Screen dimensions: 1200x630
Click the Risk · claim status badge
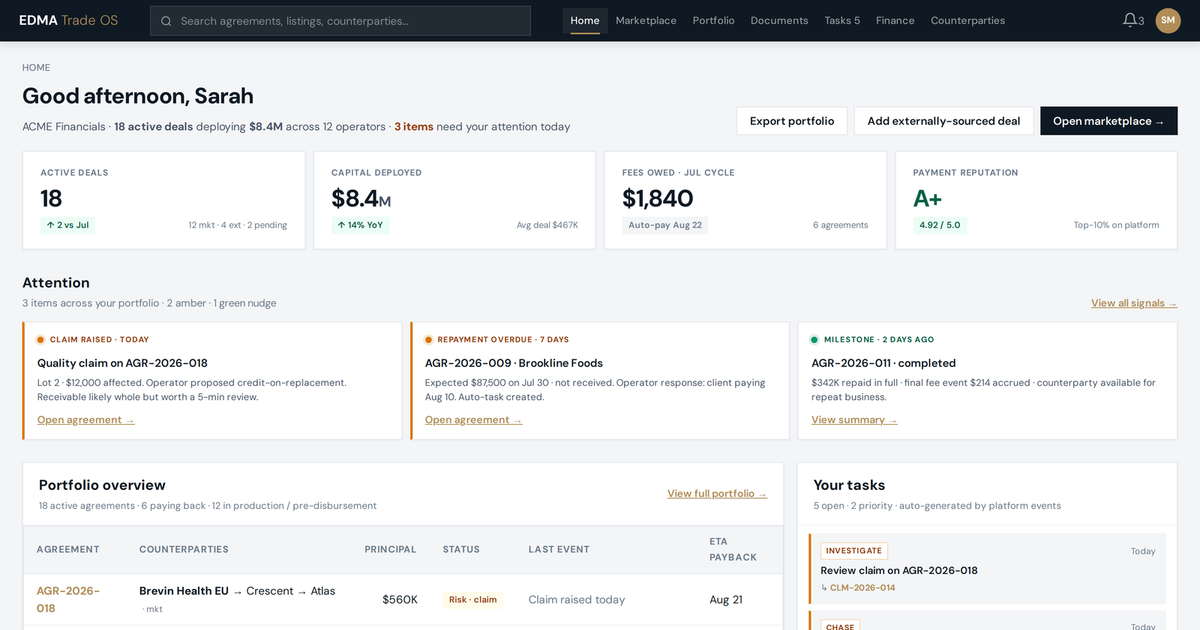pyautogui.click(x=473, y=600)
